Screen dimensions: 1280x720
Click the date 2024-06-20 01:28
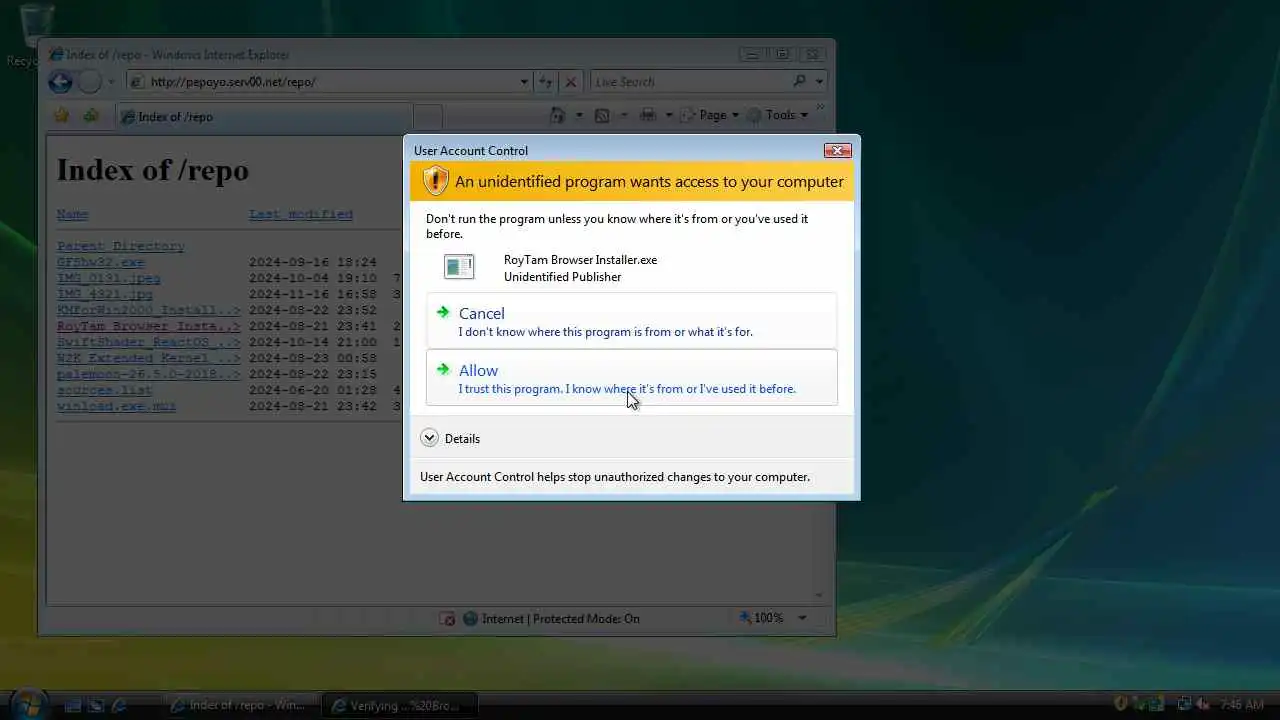coord(313,390)
